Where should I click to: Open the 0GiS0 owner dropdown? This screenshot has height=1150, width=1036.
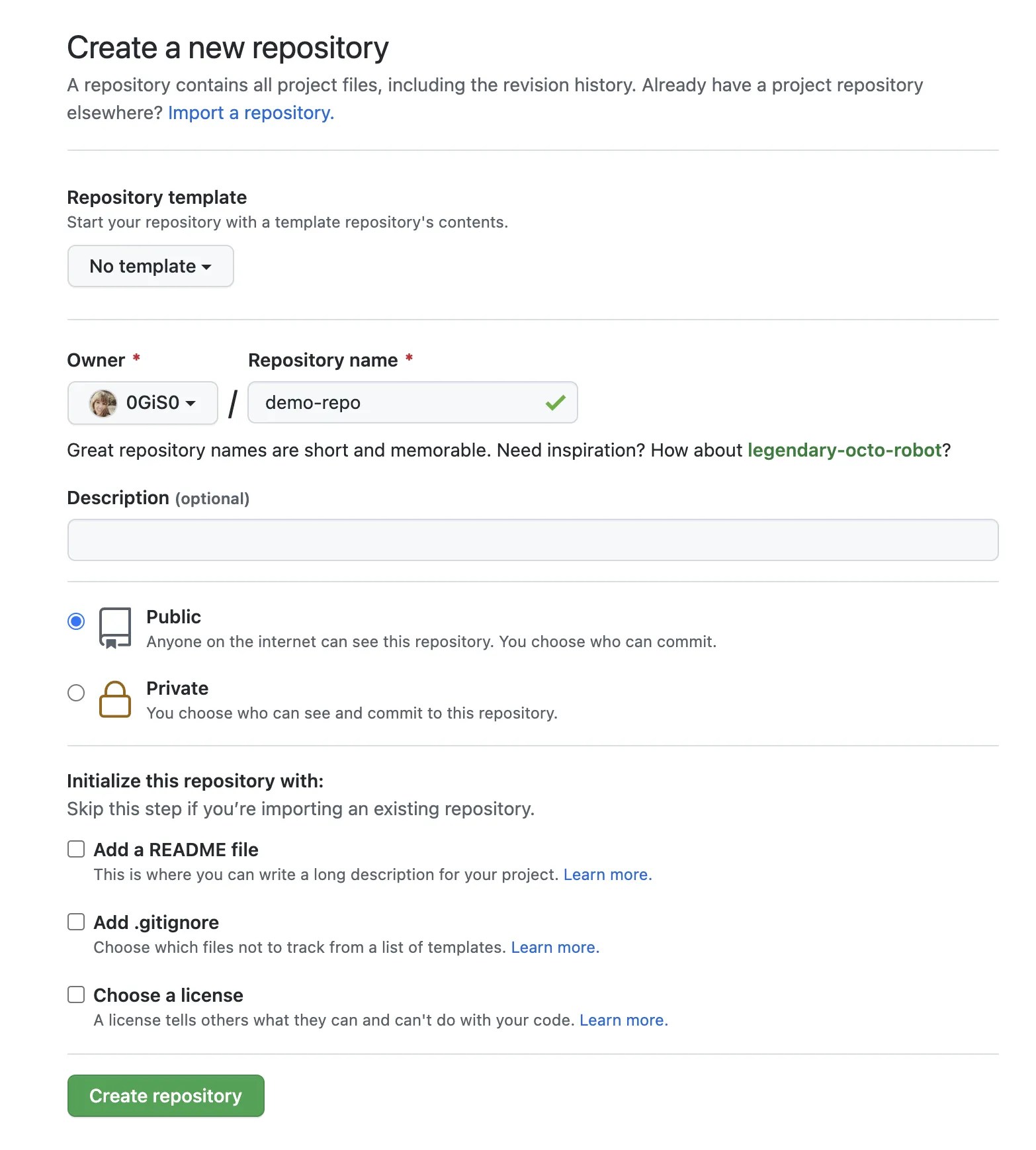[143, 403]
